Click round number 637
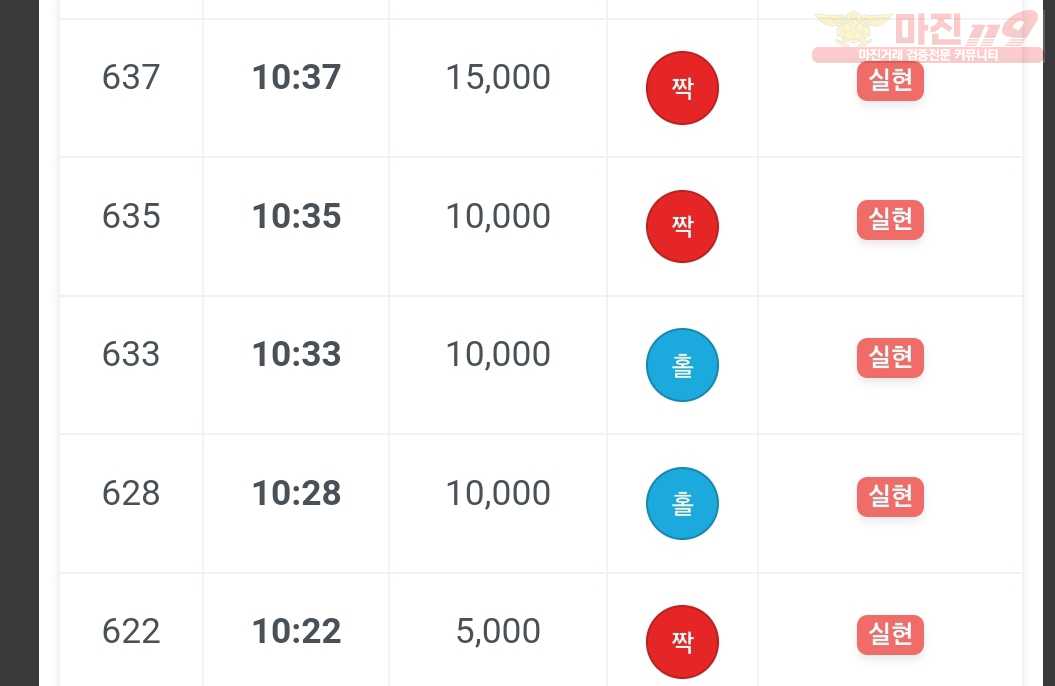Screen dimensions: 1055x686 (x=131, y=77)
